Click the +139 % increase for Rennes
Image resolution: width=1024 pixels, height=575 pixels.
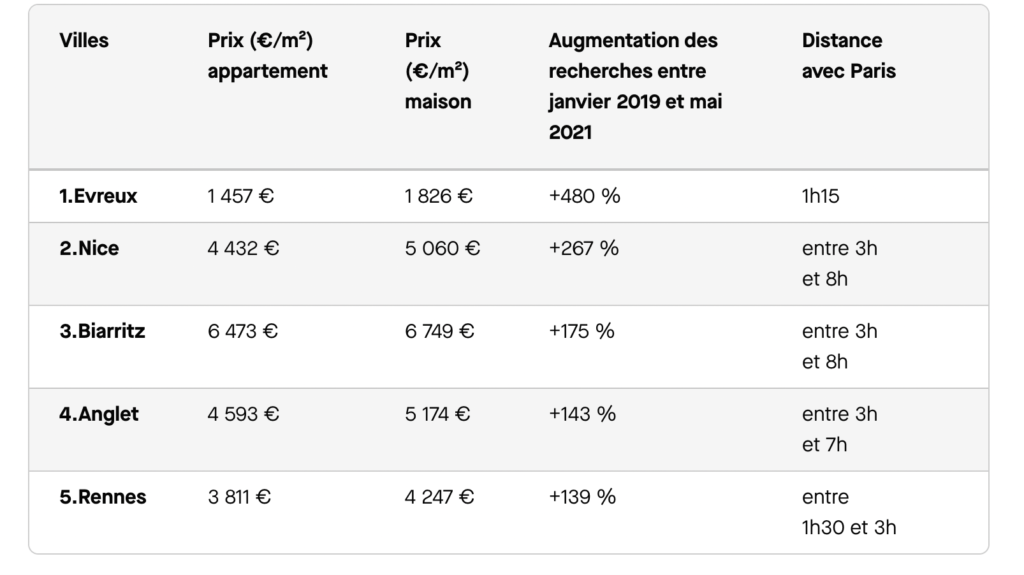click(x=582, y=497)
